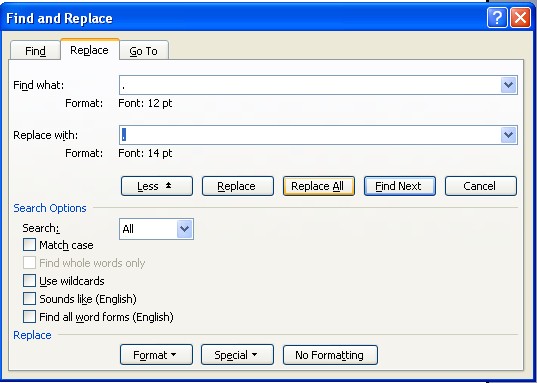Image resolution: width=537 pixels, height=383 pixels.
Task: Click the No Formatting button
Action: tap(330, 355)
